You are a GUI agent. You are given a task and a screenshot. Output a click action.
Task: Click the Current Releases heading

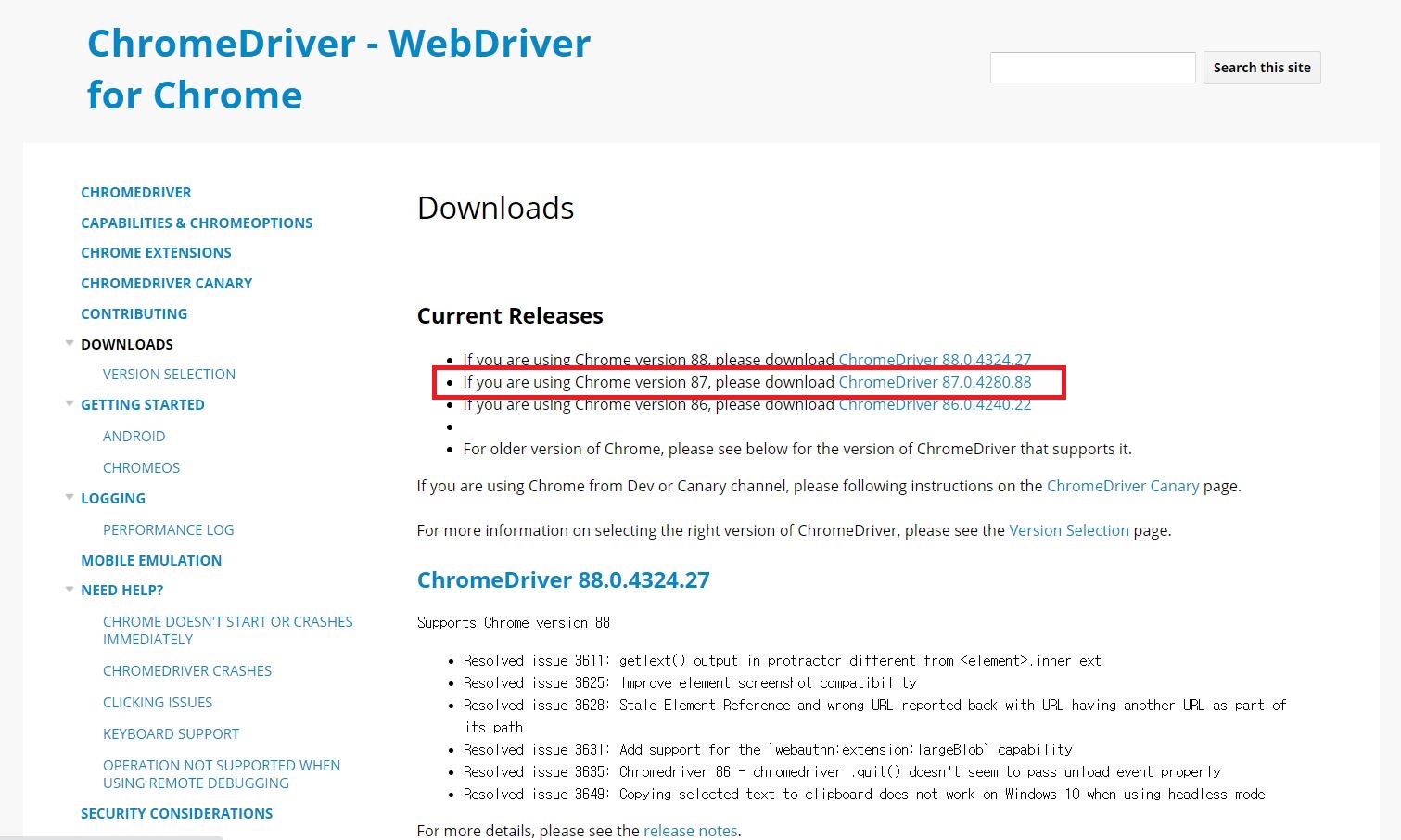[x=510, y=315]
